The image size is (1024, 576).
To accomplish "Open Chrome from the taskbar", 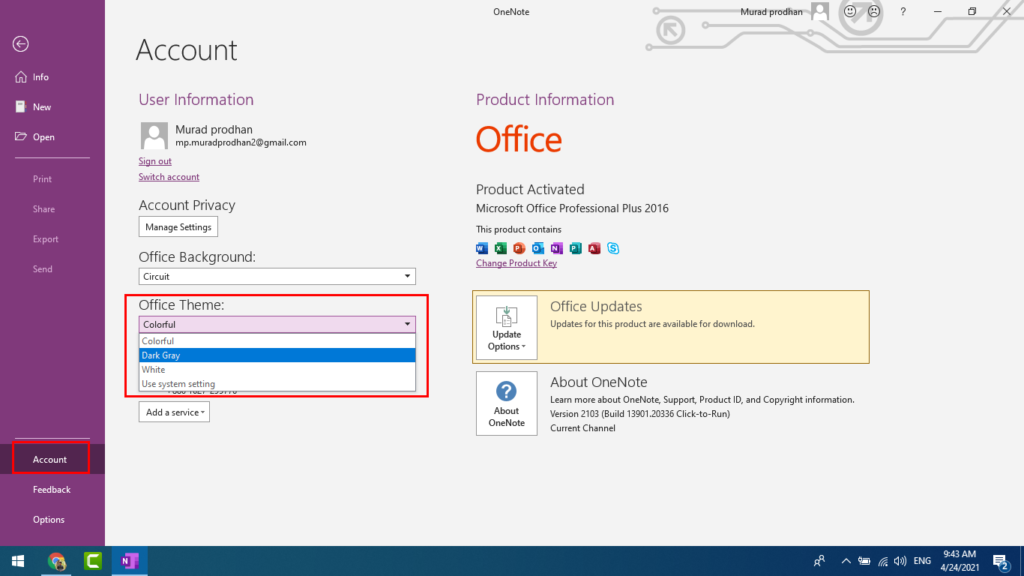I will pyautogui.click(x=57, y=561).
